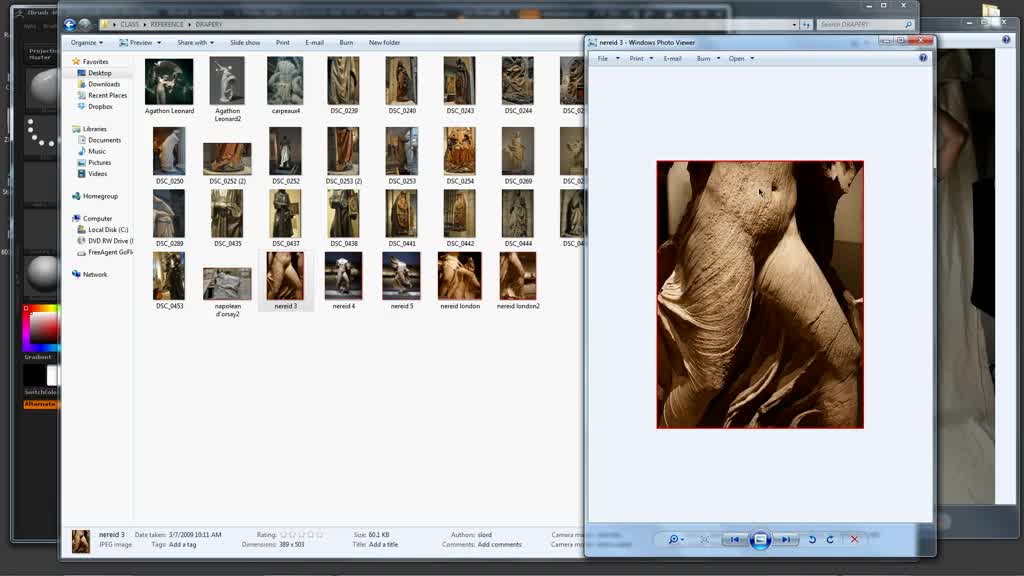Start slide show with the center round button
This screenshot has height=576, width=1024.
[x=760, y=539]
